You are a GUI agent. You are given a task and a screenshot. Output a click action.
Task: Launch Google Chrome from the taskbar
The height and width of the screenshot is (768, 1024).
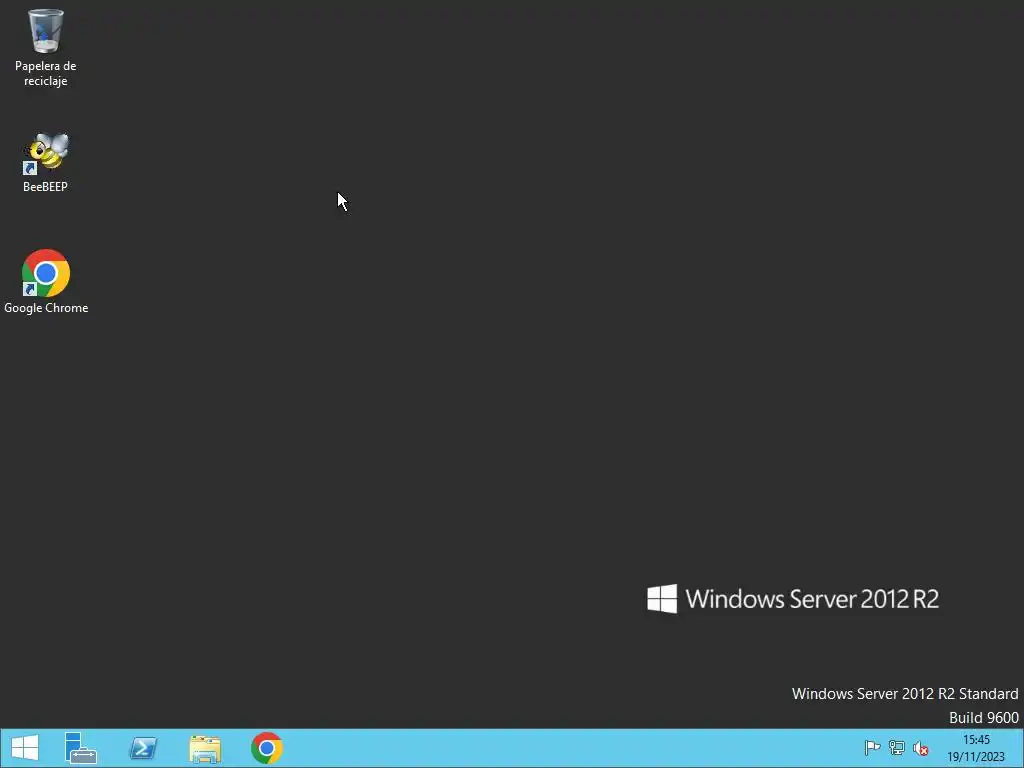[x=266, y=748]
